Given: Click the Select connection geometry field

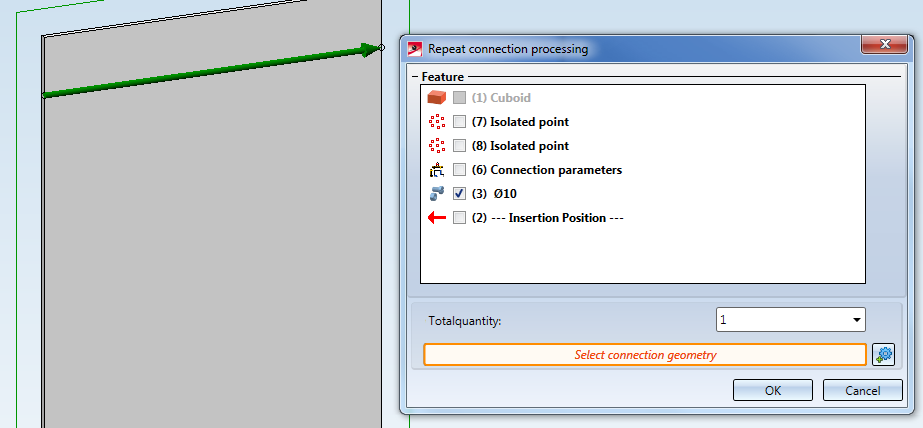Looking at the screenshot, I should click(x=645, y=355).
